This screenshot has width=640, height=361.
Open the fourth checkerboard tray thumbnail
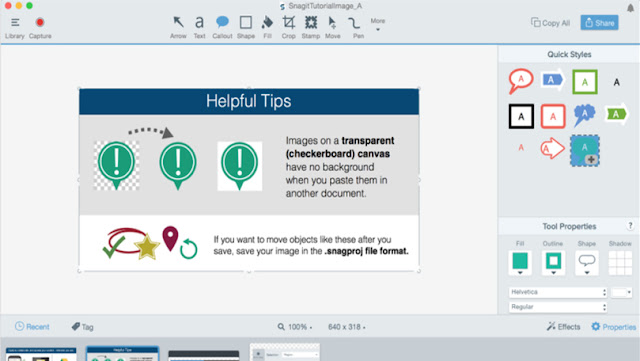(285, 352)
